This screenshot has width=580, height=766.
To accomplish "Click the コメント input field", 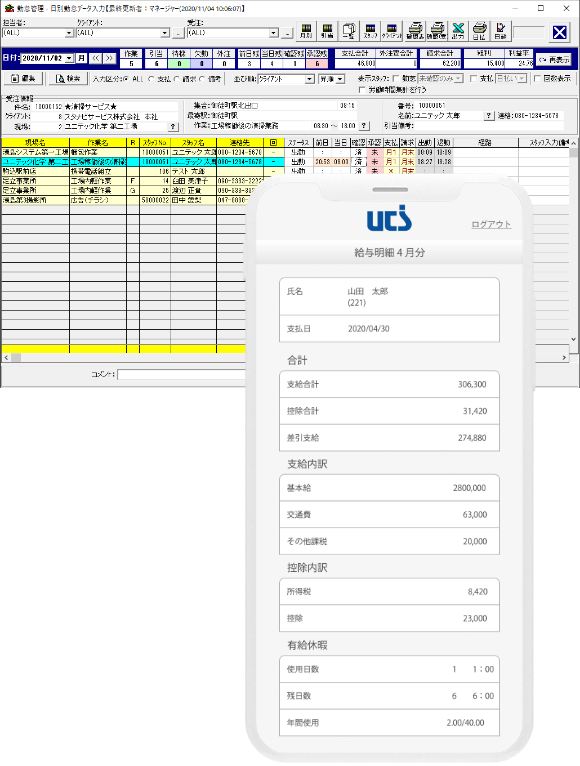I will coord(181,374).
